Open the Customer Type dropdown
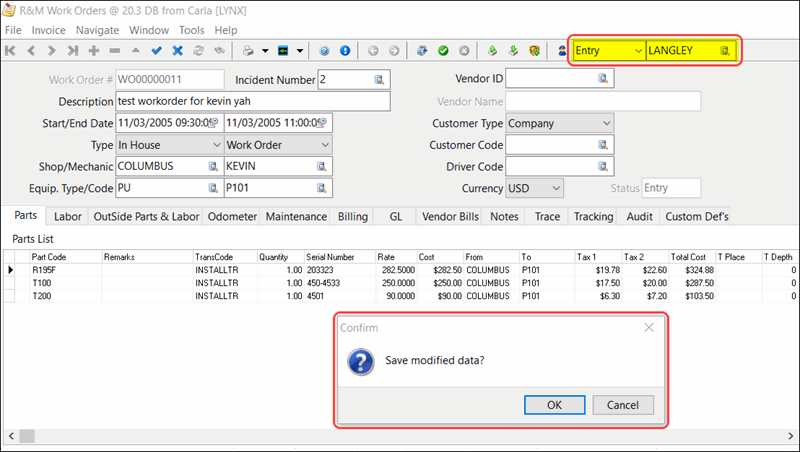 coord(607,123)
